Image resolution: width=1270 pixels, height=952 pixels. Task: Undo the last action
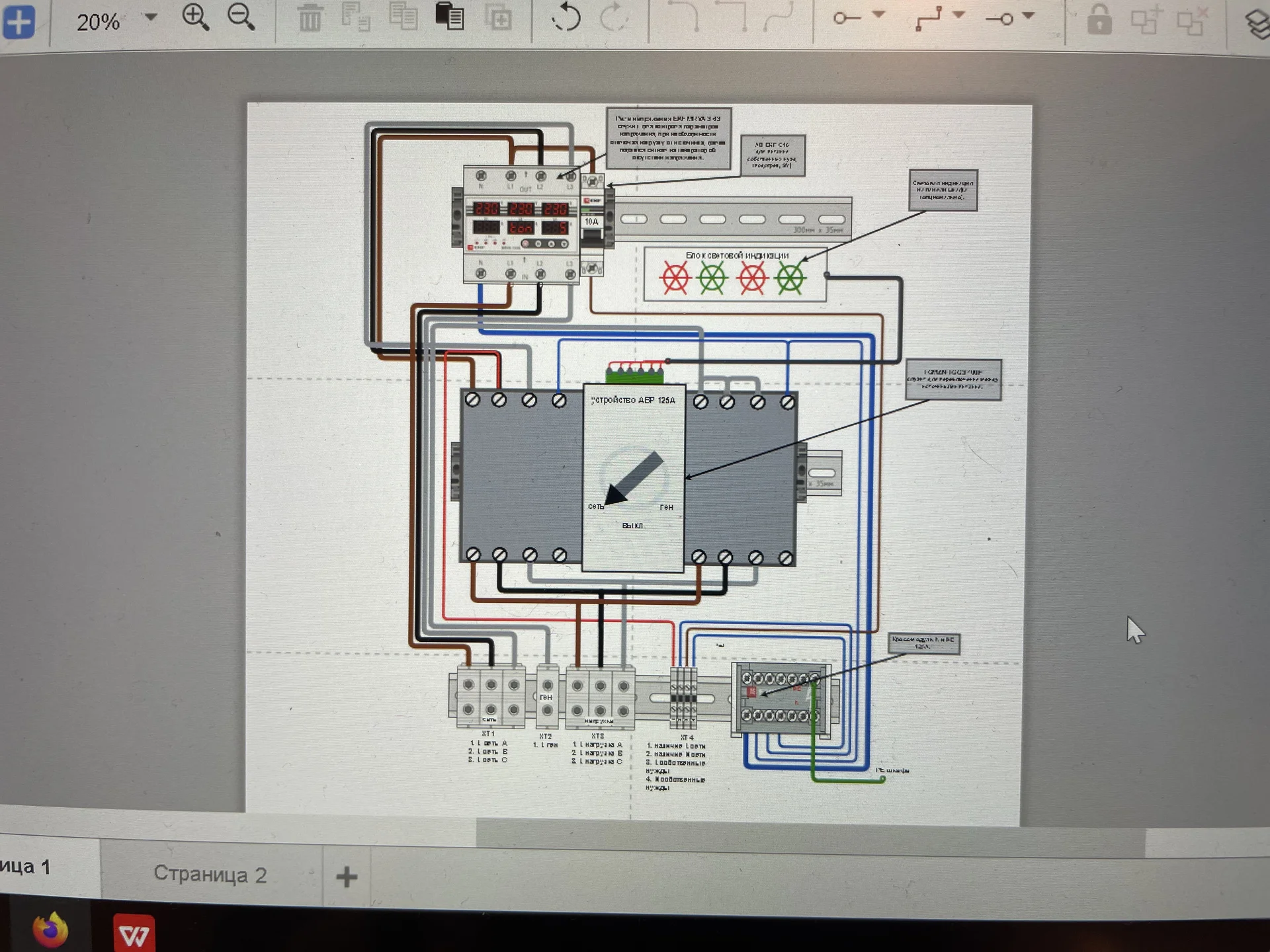point(566,17)
